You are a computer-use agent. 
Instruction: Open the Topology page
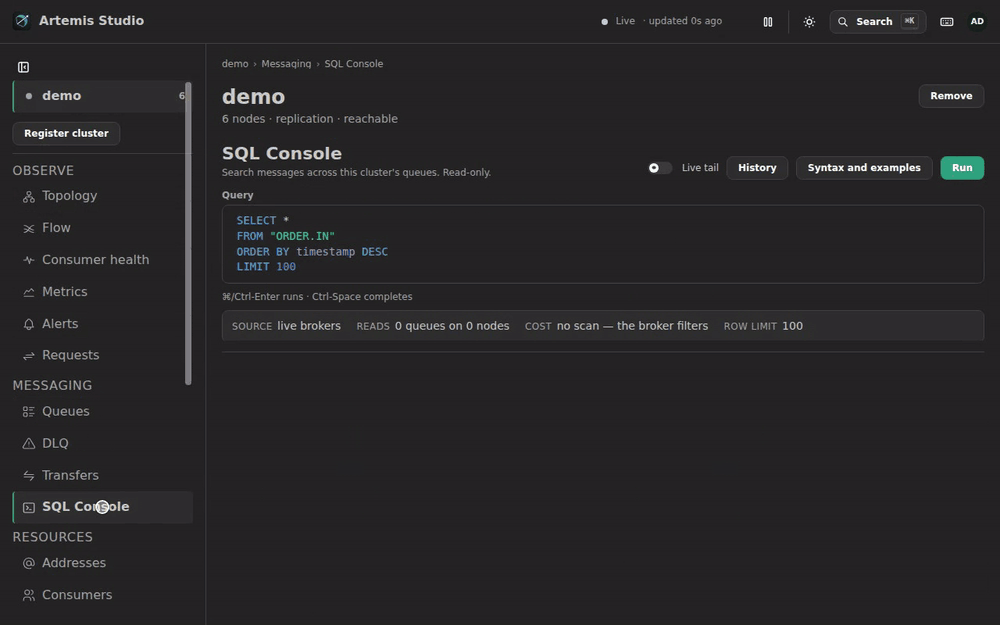102,196
